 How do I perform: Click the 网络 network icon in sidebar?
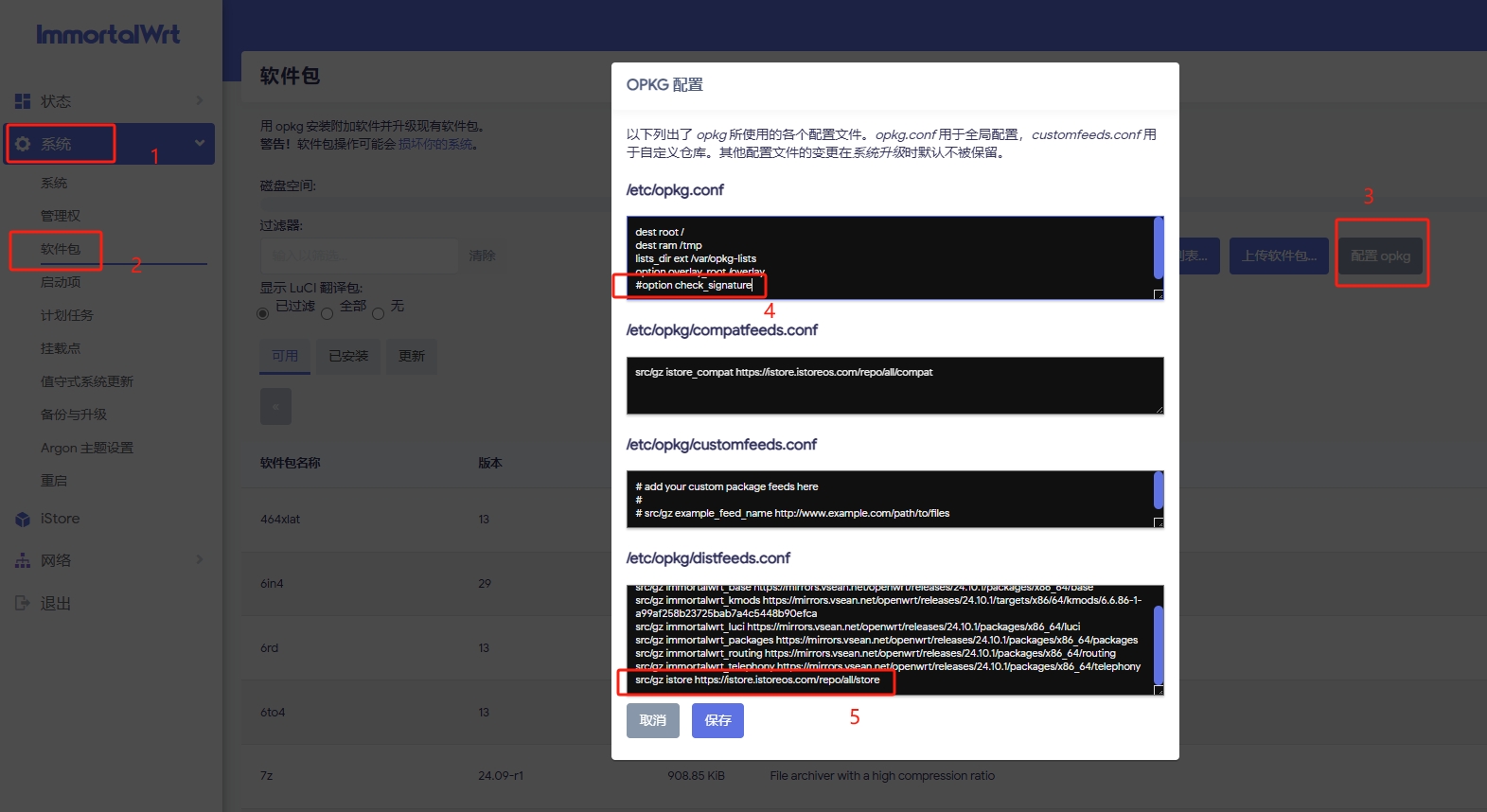pos(23,560)
